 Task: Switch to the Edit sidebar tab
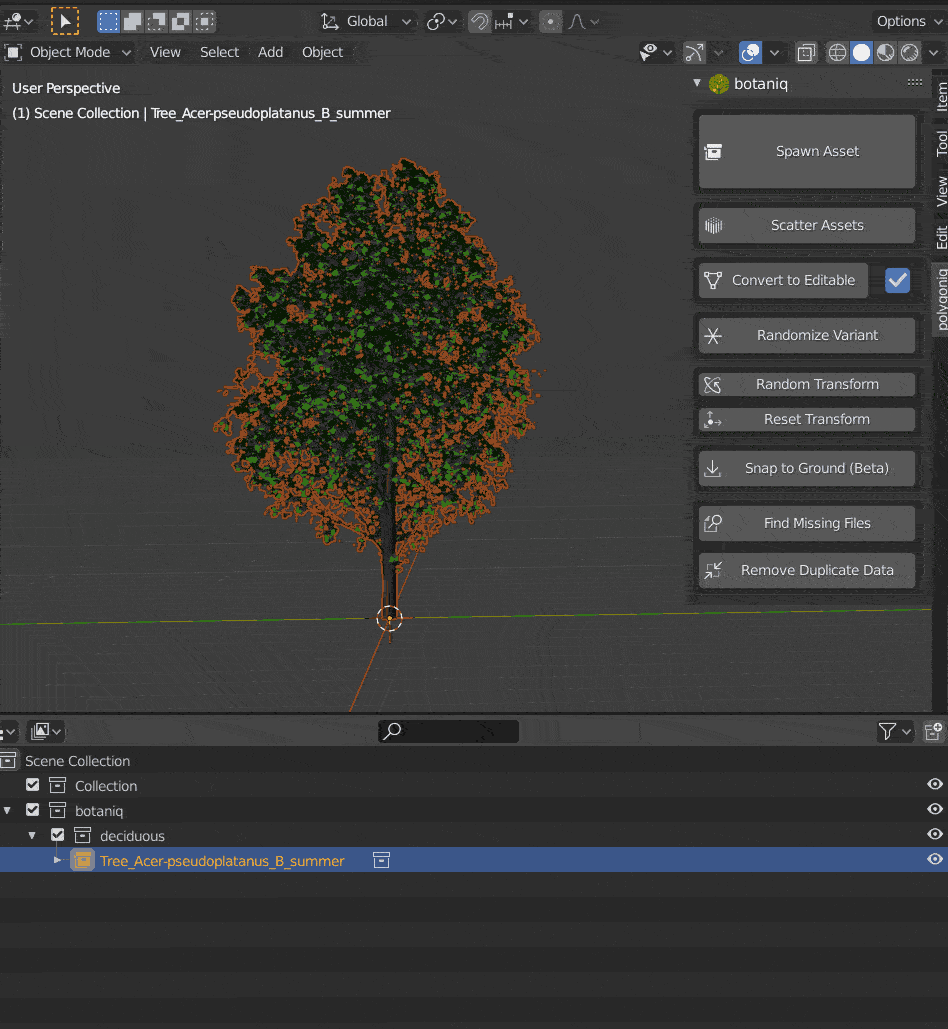941,237
